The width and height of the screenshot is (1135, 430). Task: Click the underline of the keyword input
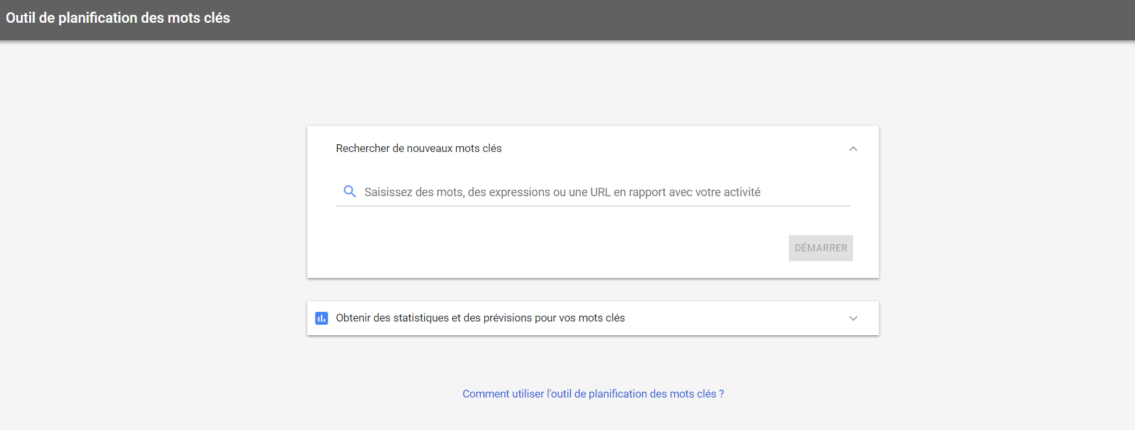click(x=592, y=206)
